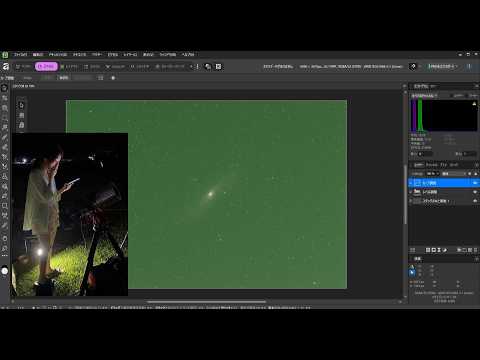Click the white dot icon in the context toolbar
The image size is (480, 360).
[x=113, y=78]
